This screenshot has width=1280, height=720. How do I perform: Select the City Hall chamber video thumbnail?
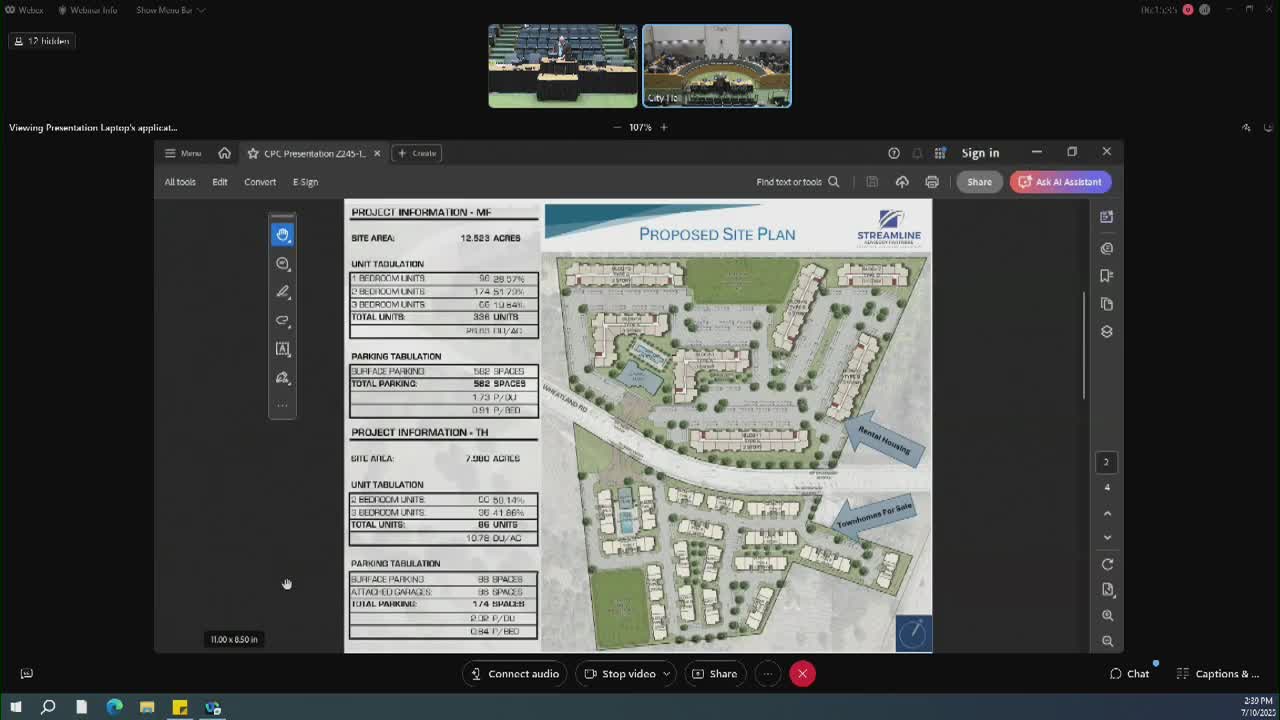point(717,66)
